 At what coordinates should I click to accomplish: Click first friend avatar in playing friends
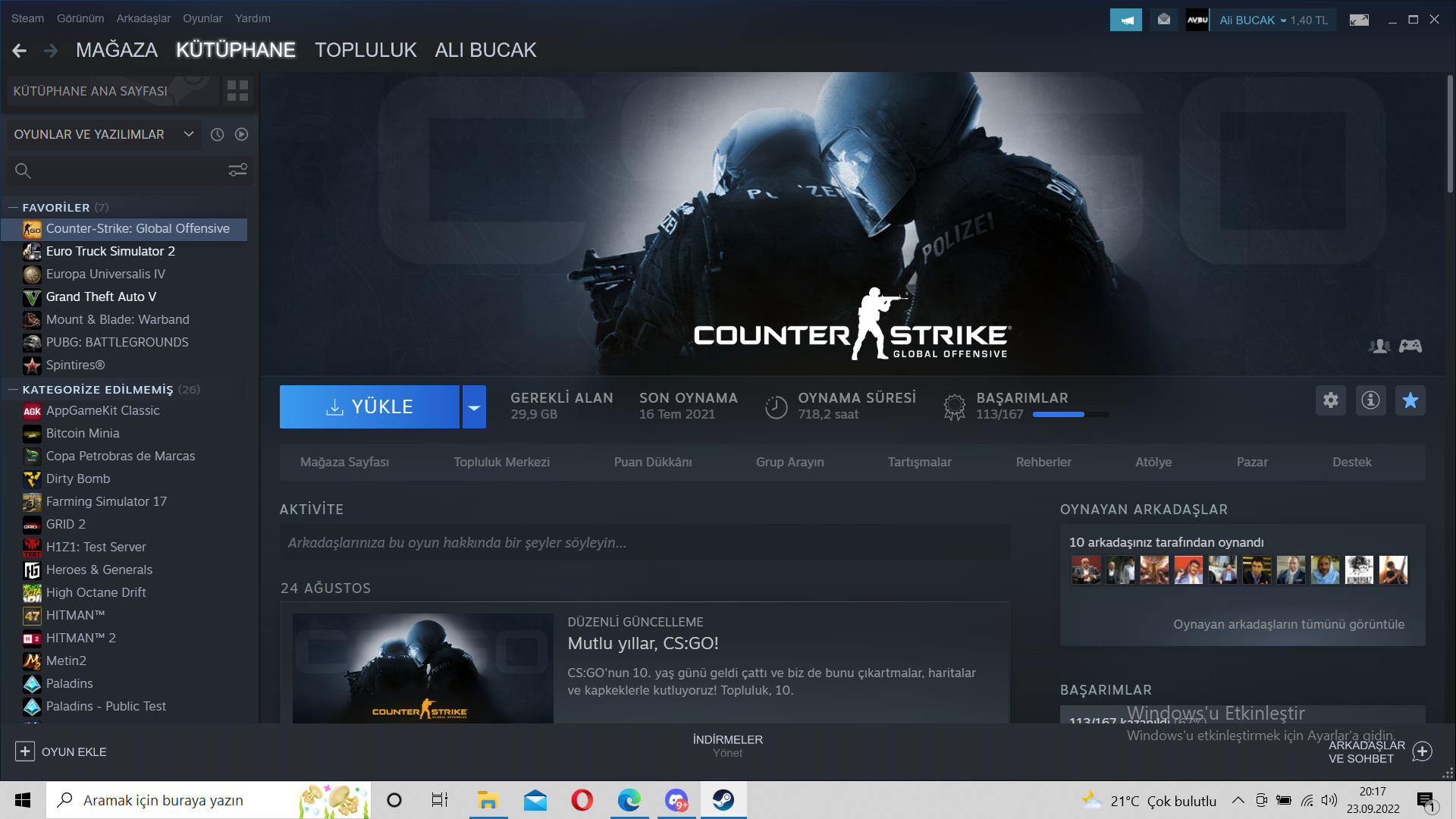[x=1086, y=570]
